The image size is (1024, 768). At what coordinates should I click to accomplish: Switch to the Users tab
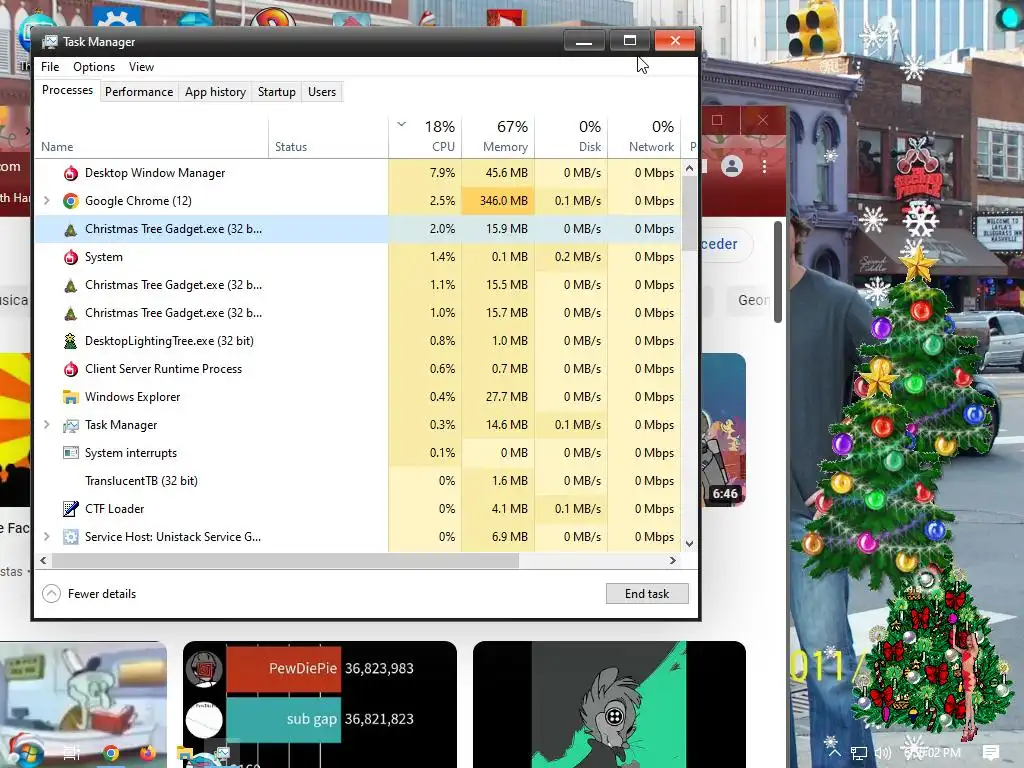click(322, 92)
